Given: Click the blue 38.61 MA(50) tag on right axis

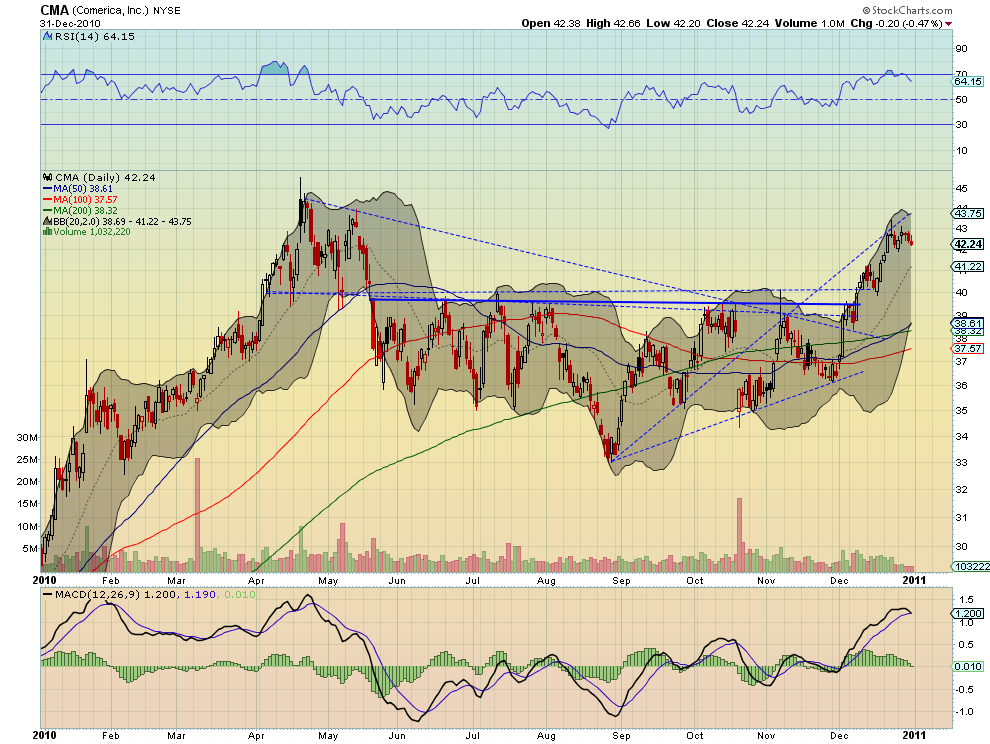Looking at the screenshot, I should 968,323.
